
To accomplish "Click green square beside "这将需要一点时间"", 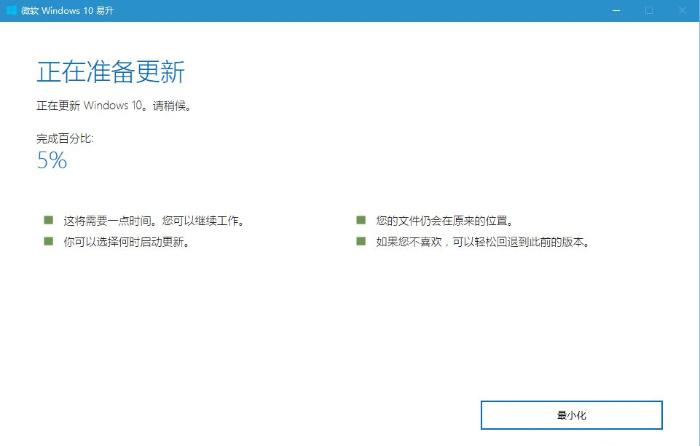I will pos(47,220).
